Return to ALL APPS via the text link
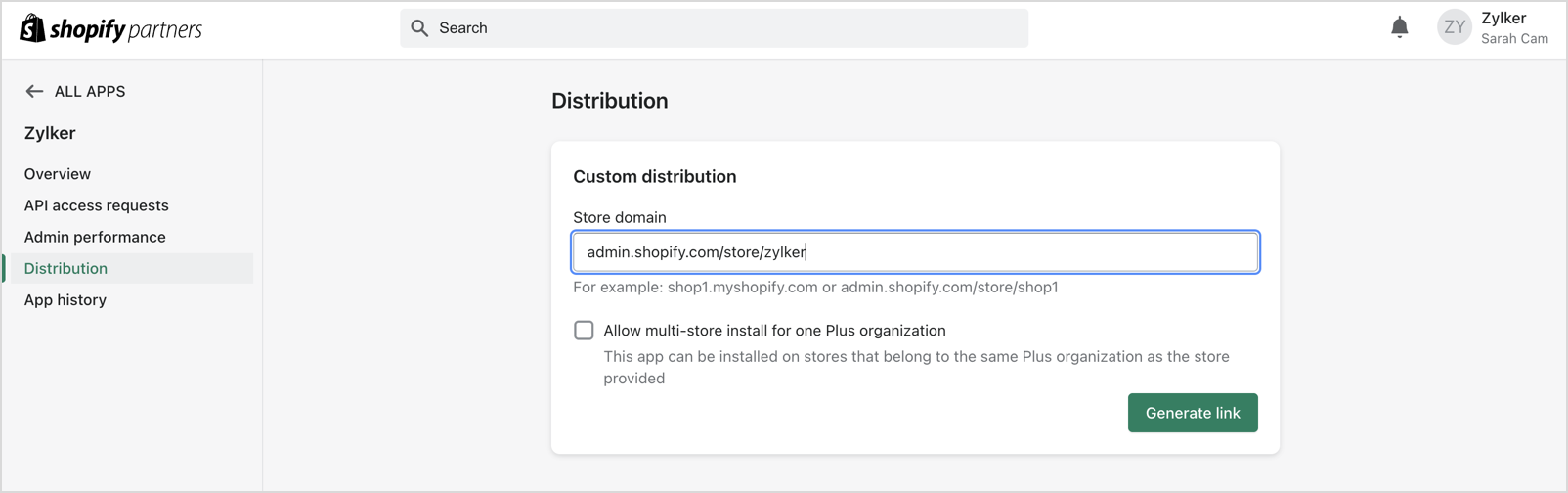Viewport: 1568px width, 493px height. coord(90,91)
